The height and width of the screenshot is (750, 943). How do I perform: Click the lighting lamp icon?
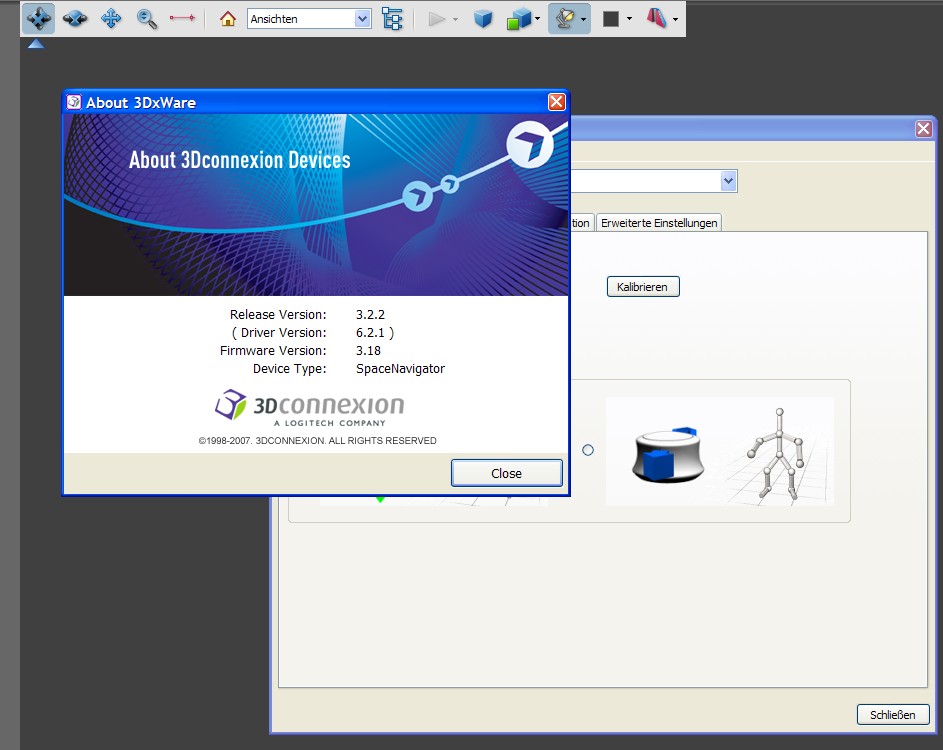pos(565,19)
